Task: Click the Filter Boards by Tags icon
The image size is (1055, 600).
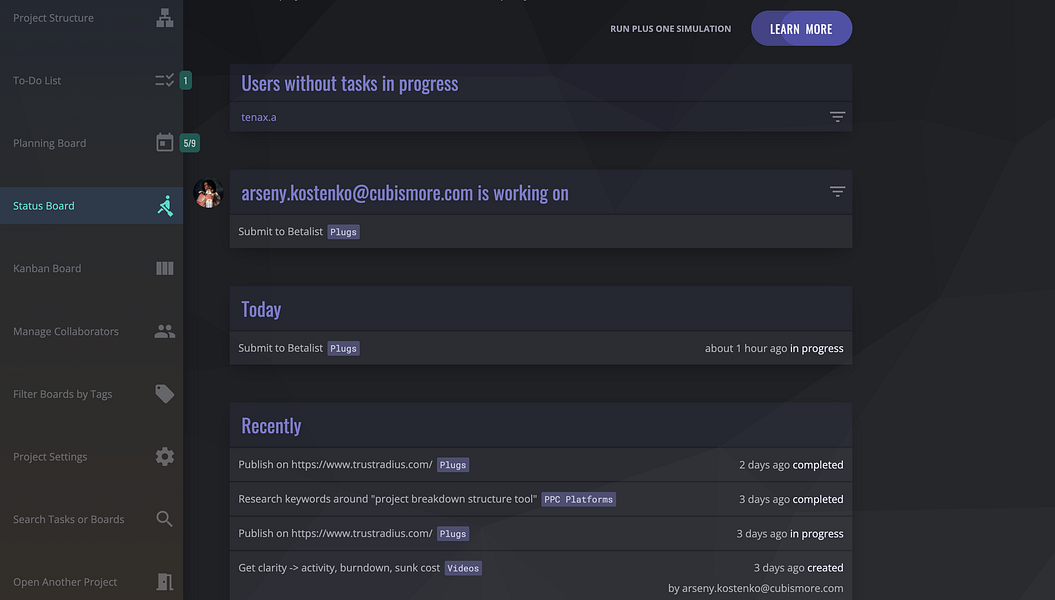Action: click(x=165, y=393)
